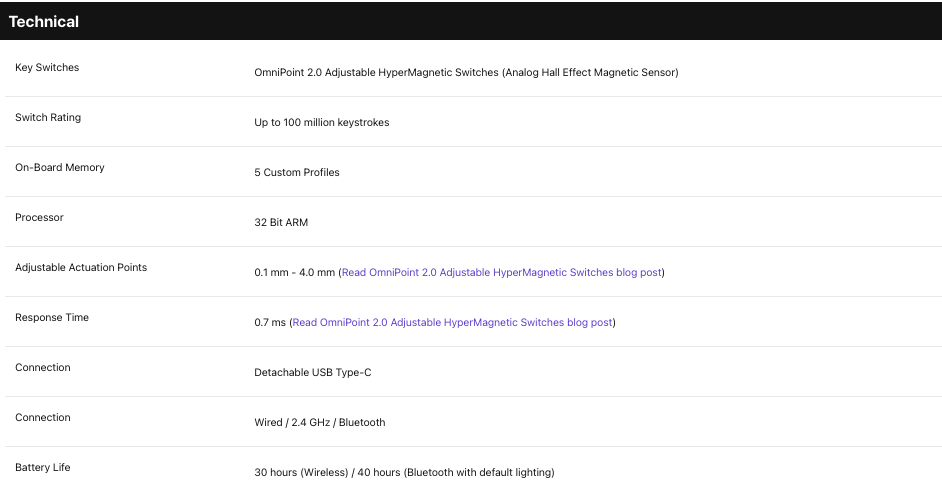Select the Battery Life label

pos(43,467)
